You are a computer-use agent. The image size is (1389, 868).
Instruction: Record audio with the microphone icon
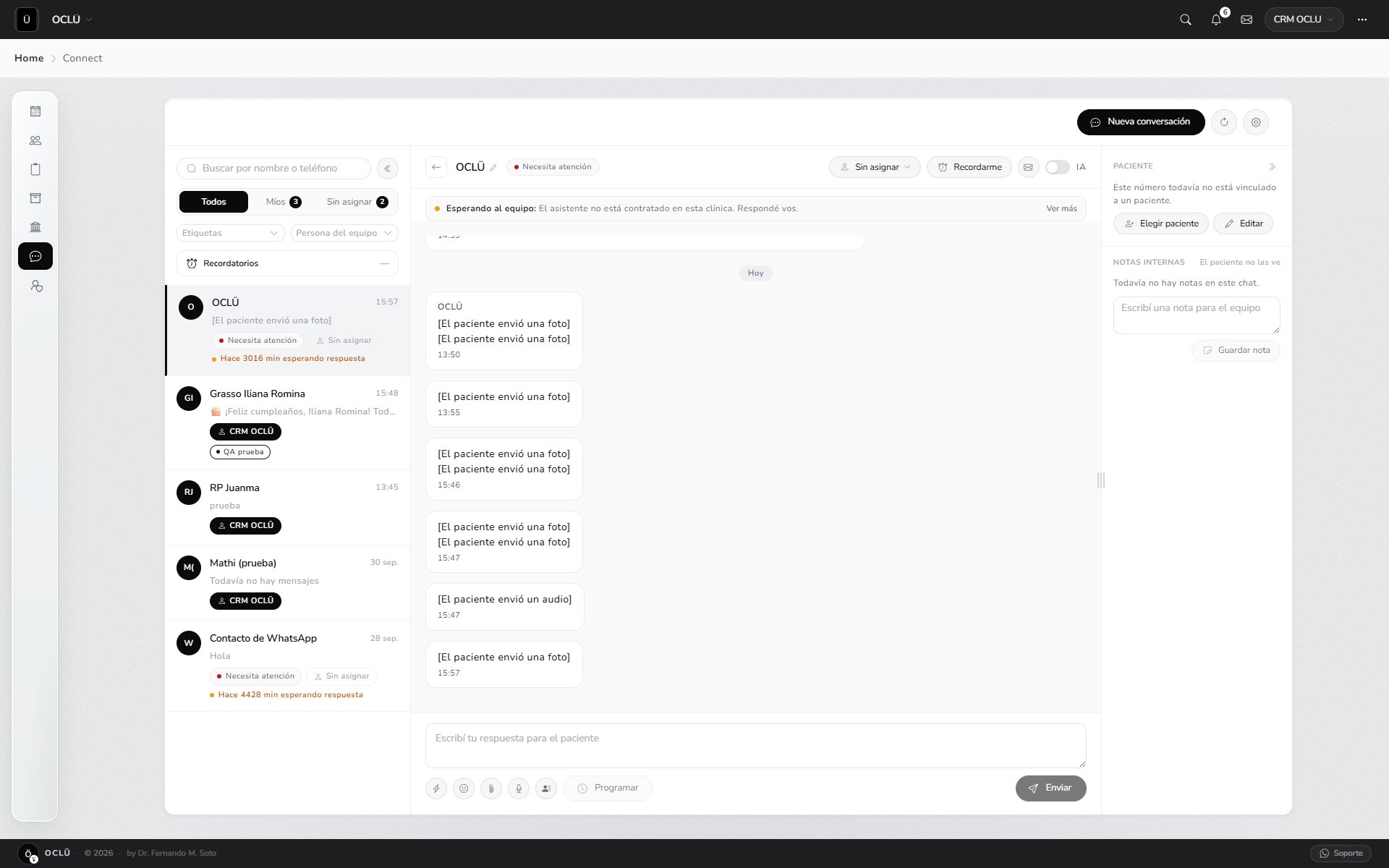519,788
